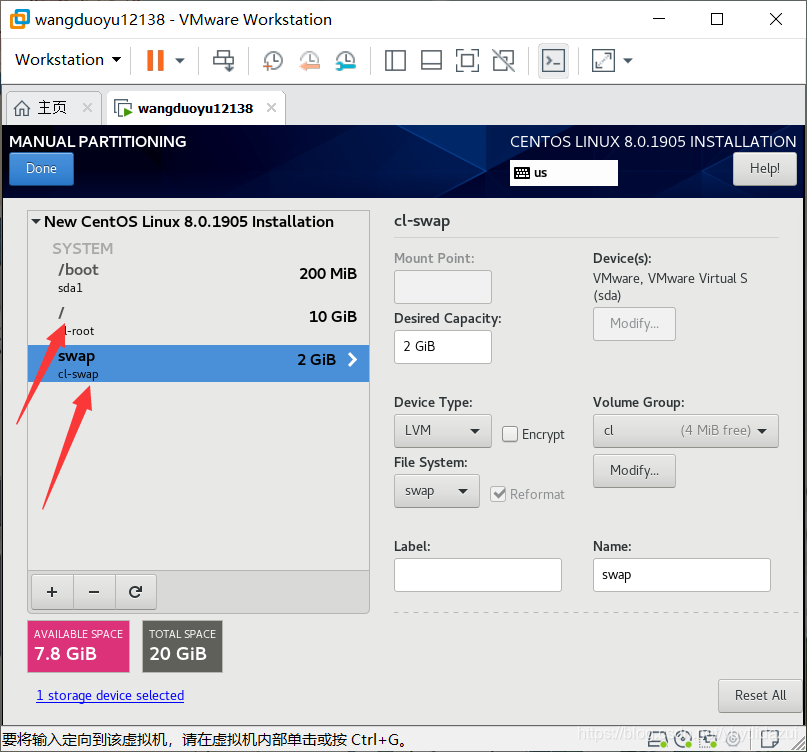
Task: Open the Volume Group cl dropdown
Action: click(x=686, y=431)
